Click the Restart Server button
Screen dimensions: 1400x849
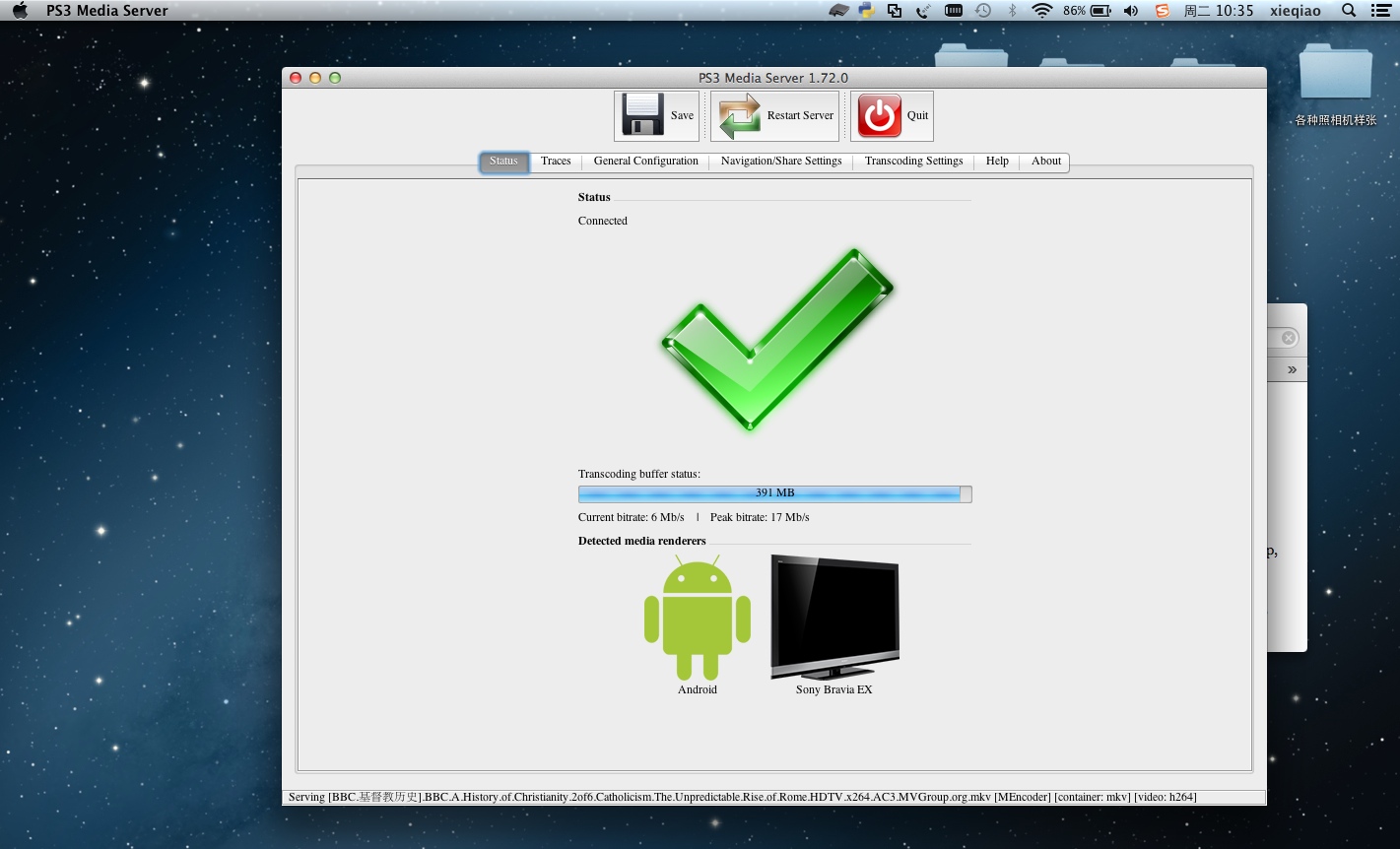pos(774,116)
